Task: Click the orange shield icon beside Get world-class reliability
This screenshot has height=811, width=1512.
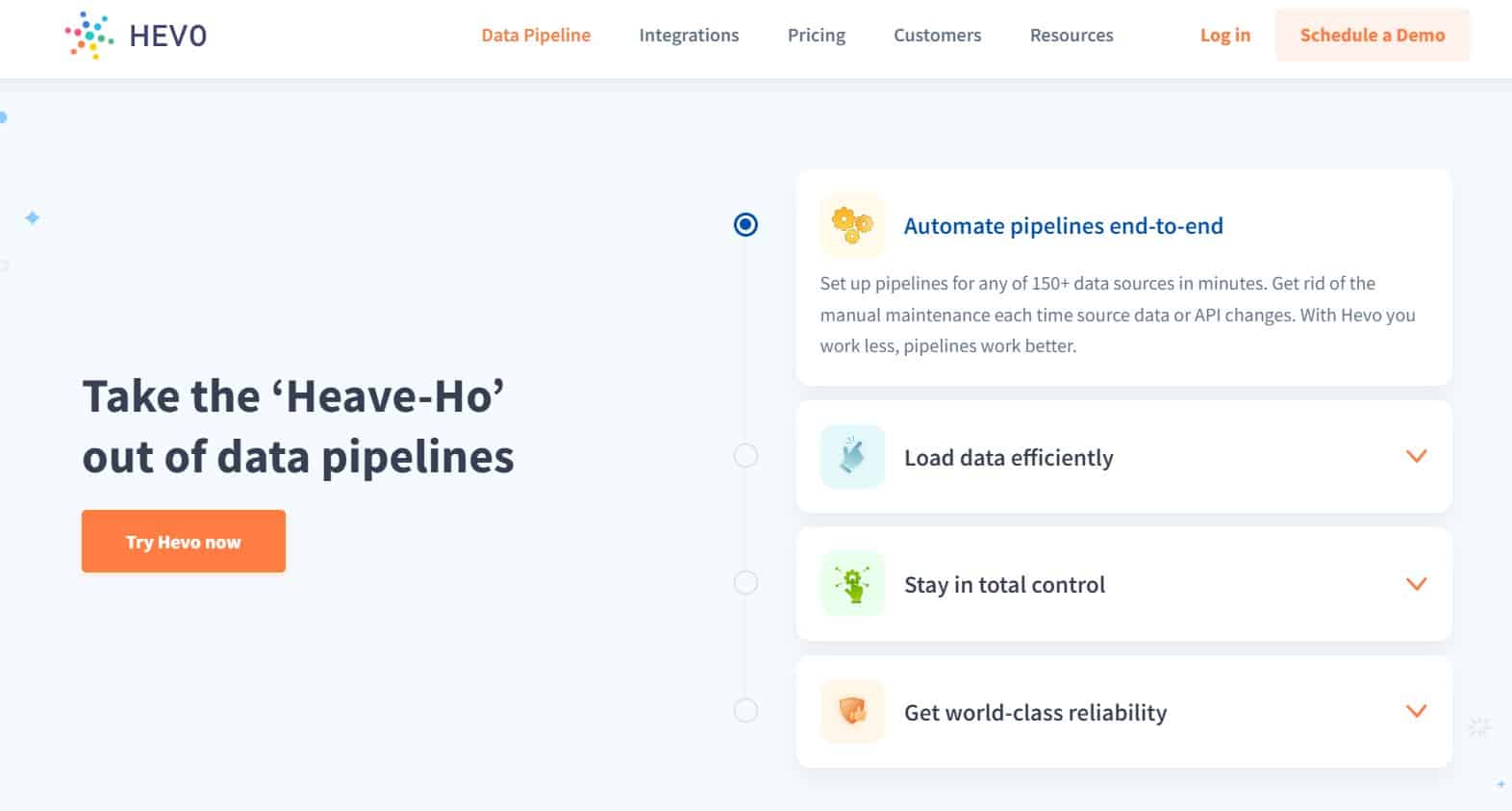Action: point(852,711)
